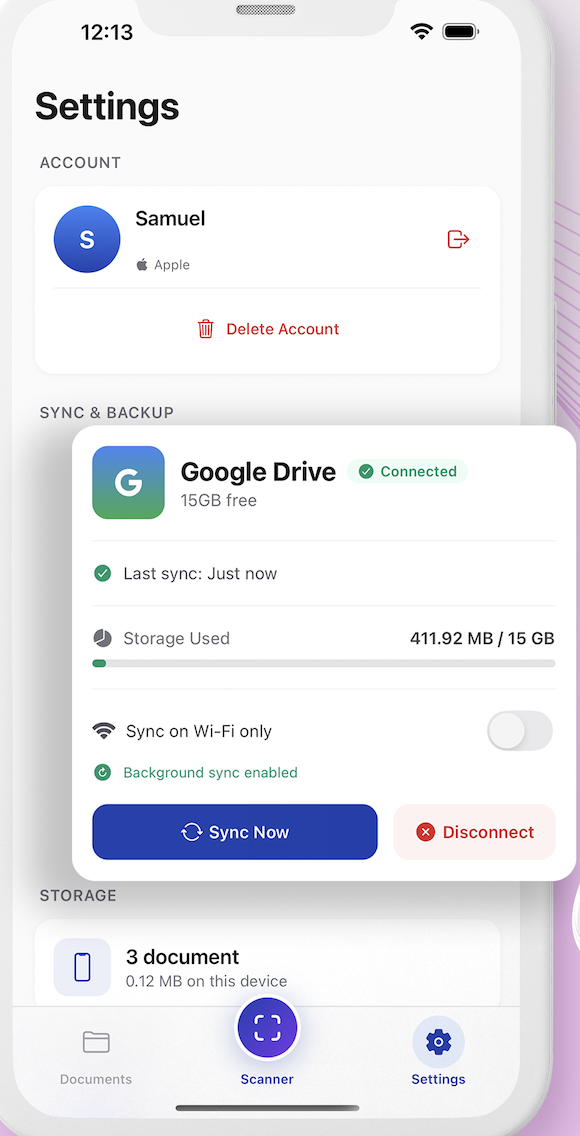
Task: Tap the Disconnect button
Action: click(474, 832)
